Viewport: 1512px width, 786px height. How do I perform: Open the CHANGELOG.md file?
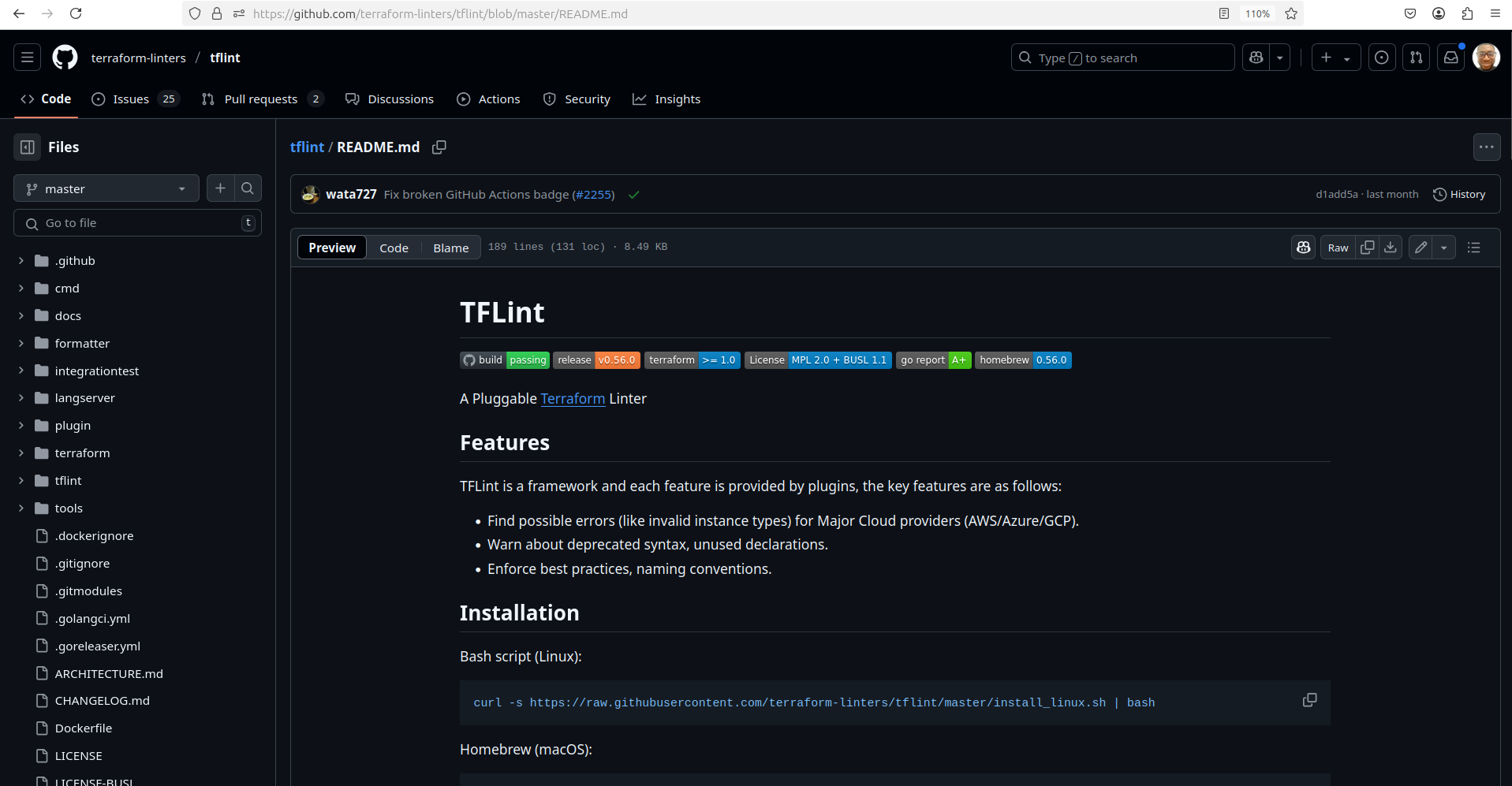[x=103, y=701]
